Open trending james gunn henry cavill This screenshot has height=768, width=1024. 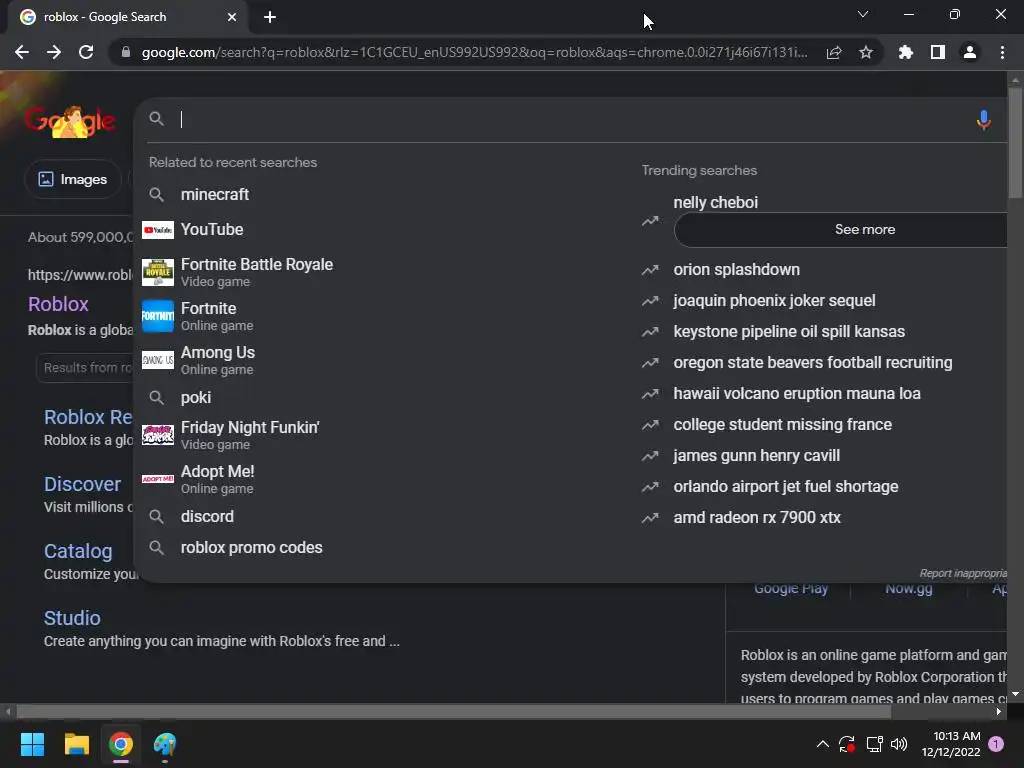(756, 456)
